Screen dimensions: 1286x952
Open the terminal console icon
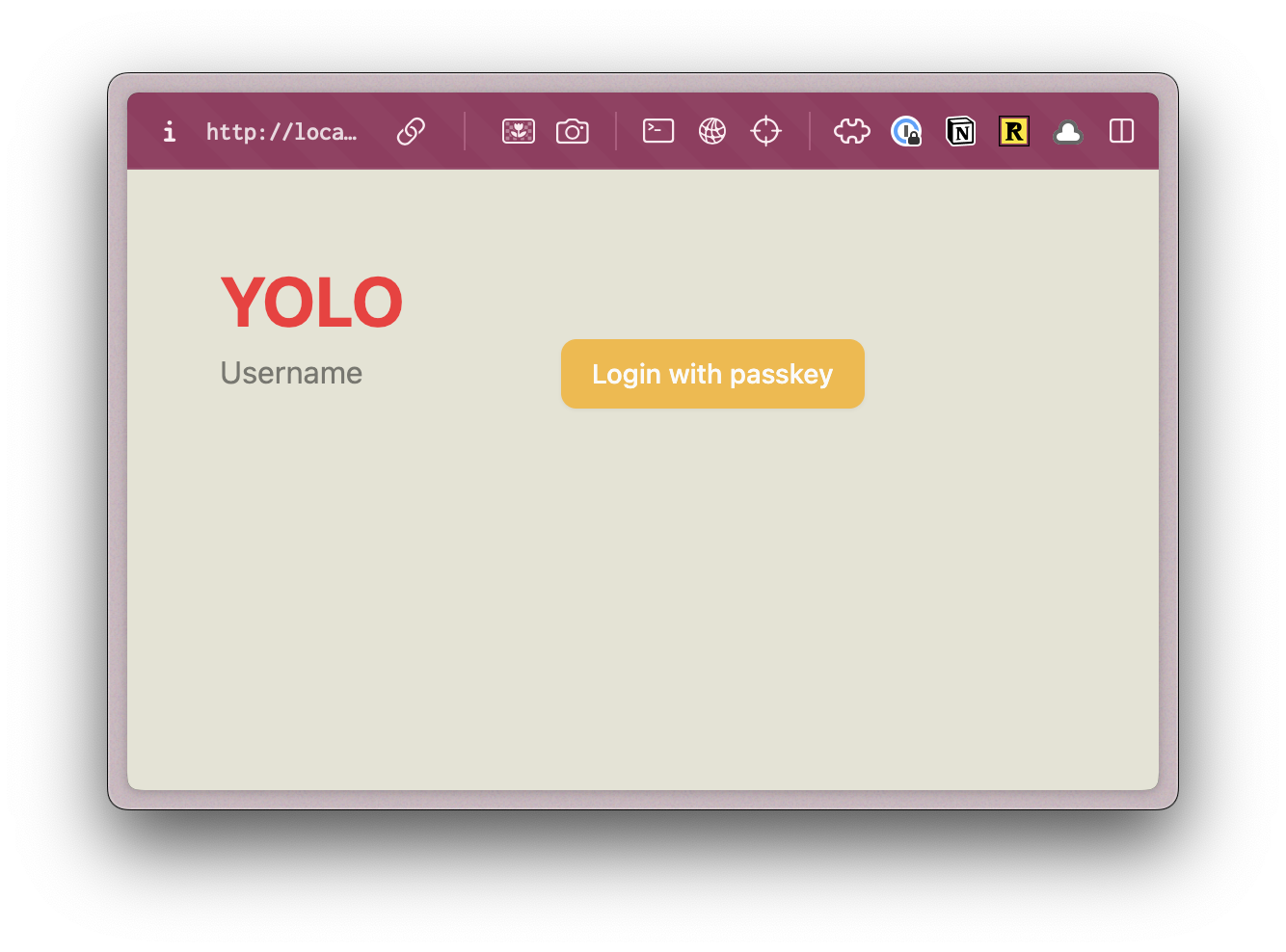[657, 131]
